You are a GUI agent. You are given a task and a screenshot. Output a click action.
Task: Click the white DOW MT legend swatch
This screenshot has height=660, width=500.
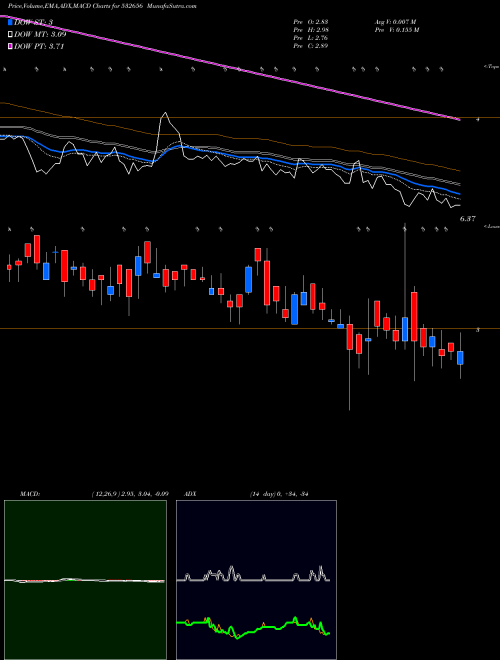tap(11, 34)
